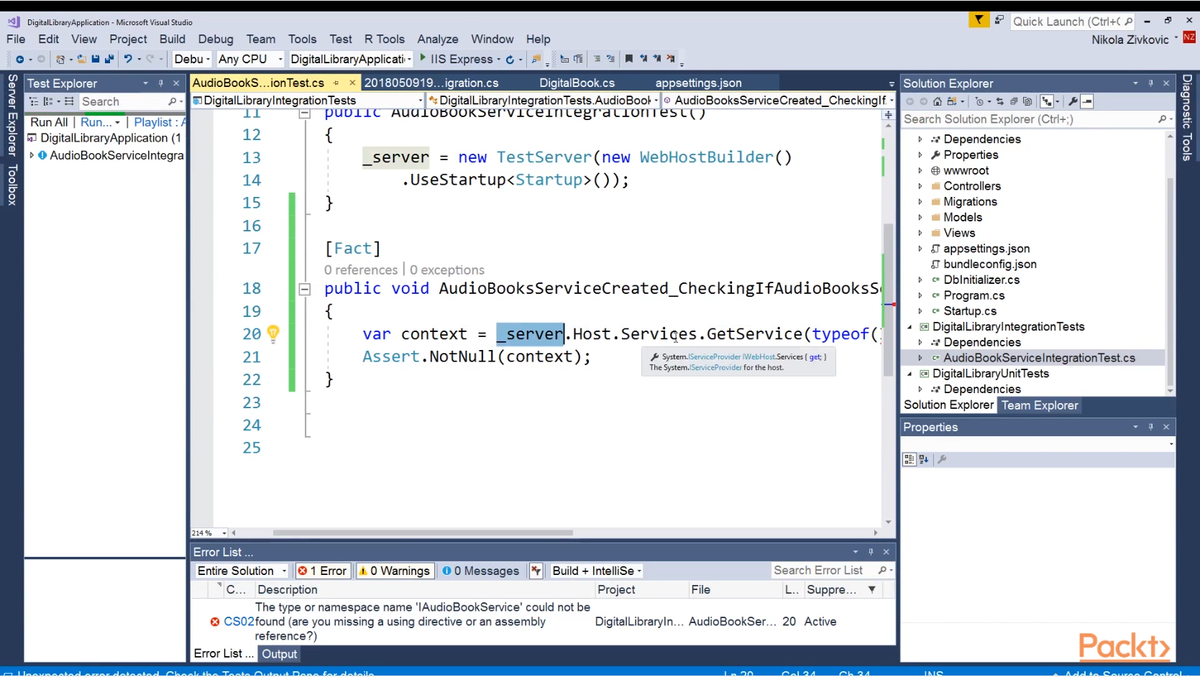Open the Any CPU platform dropdown
The image size is (1200, 677).
tap(250, 59)
